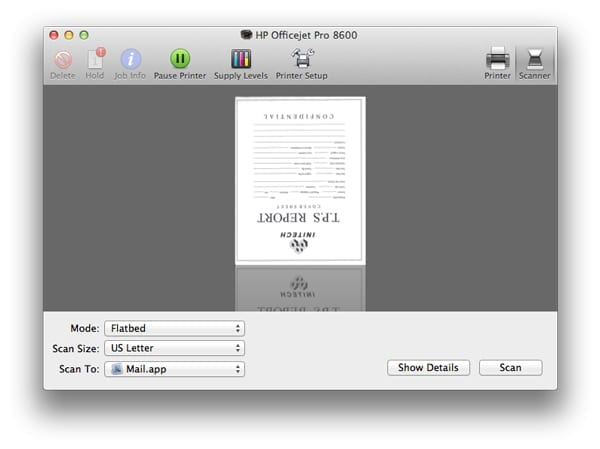This screenshot has width=600, height=449.
Task: Click the empty gray preview background
Action: (130, 200)
